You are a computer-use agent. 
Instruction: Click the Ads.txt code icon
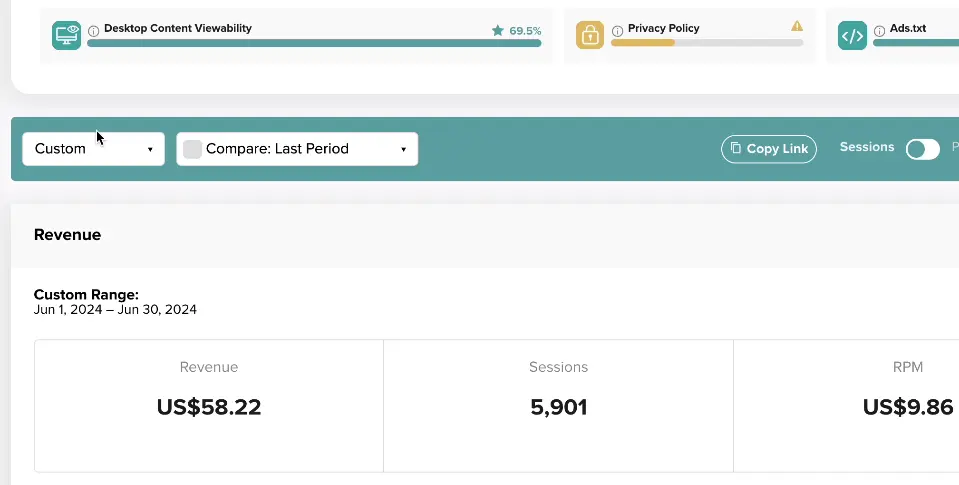852,35
